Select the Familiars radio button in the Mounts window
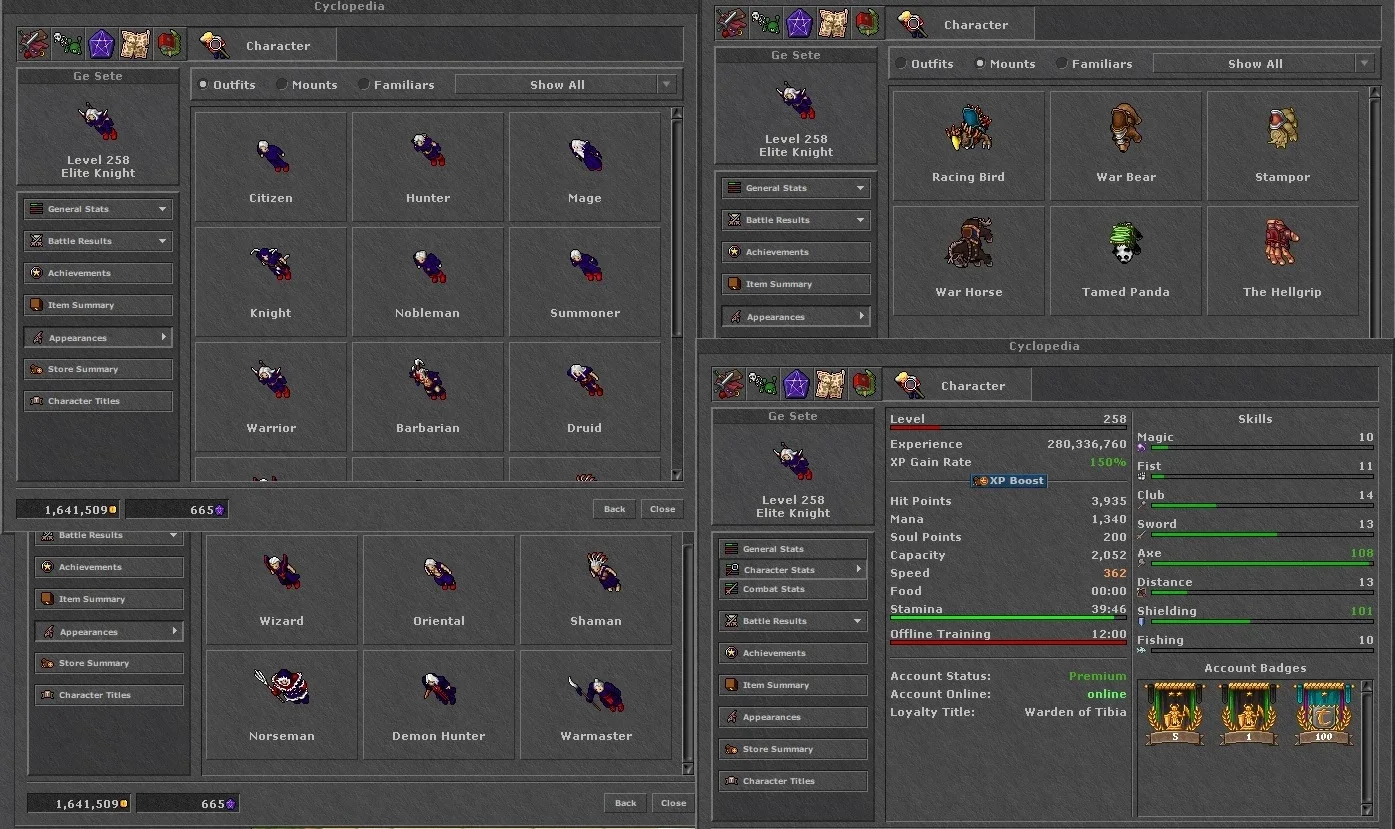 1062,64
